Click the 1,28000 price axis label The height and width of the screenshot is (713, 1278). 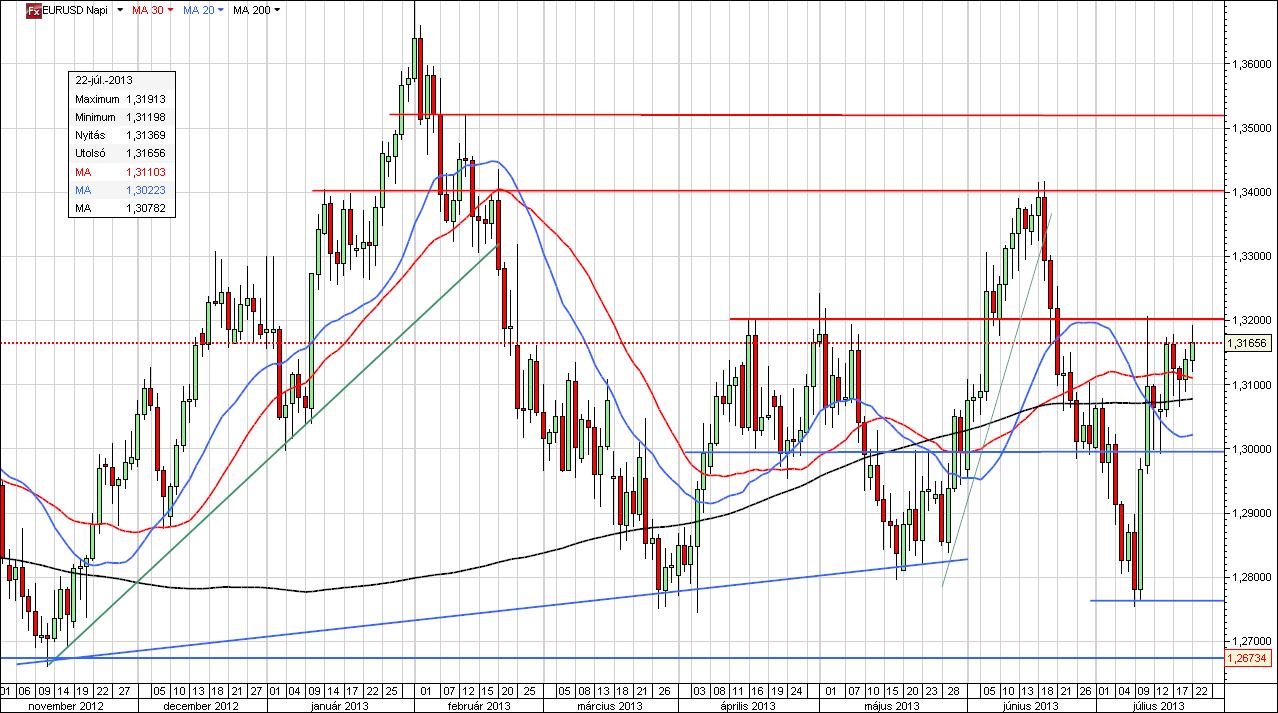tap(1250, 577)
